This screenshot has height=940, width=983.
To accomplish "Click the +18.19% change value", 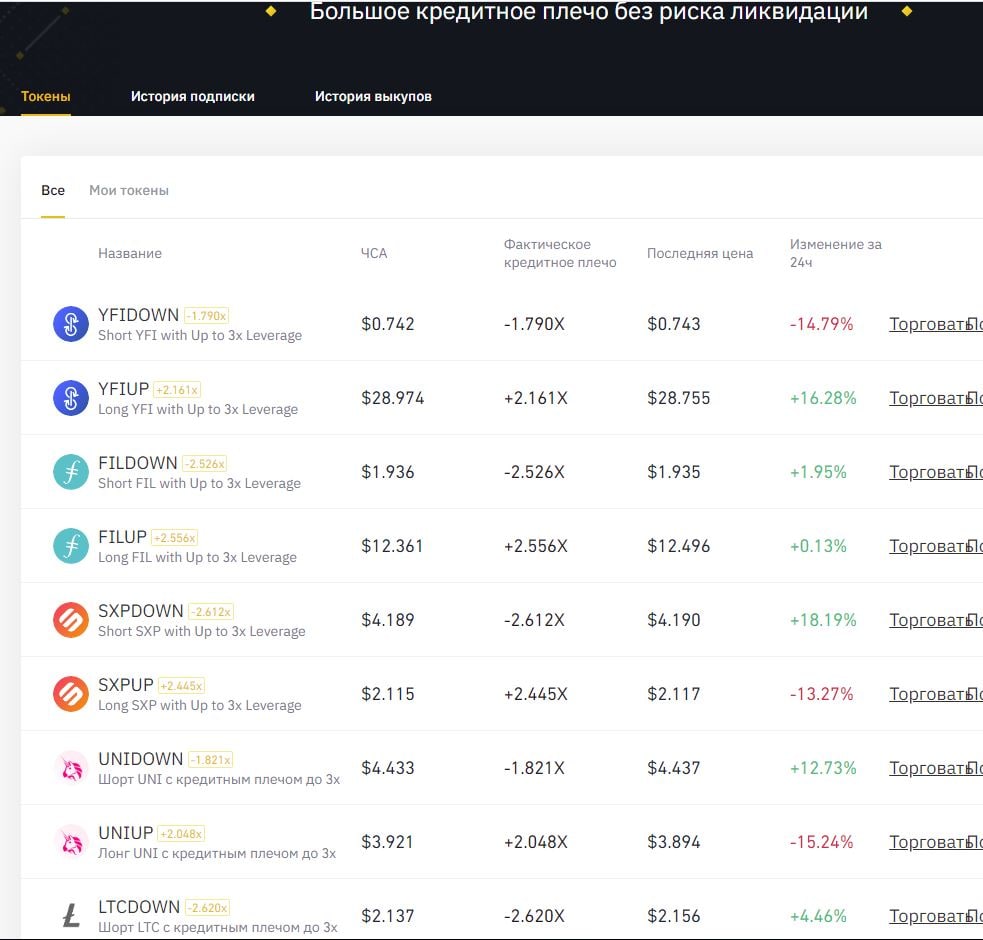I will (823, 620).
